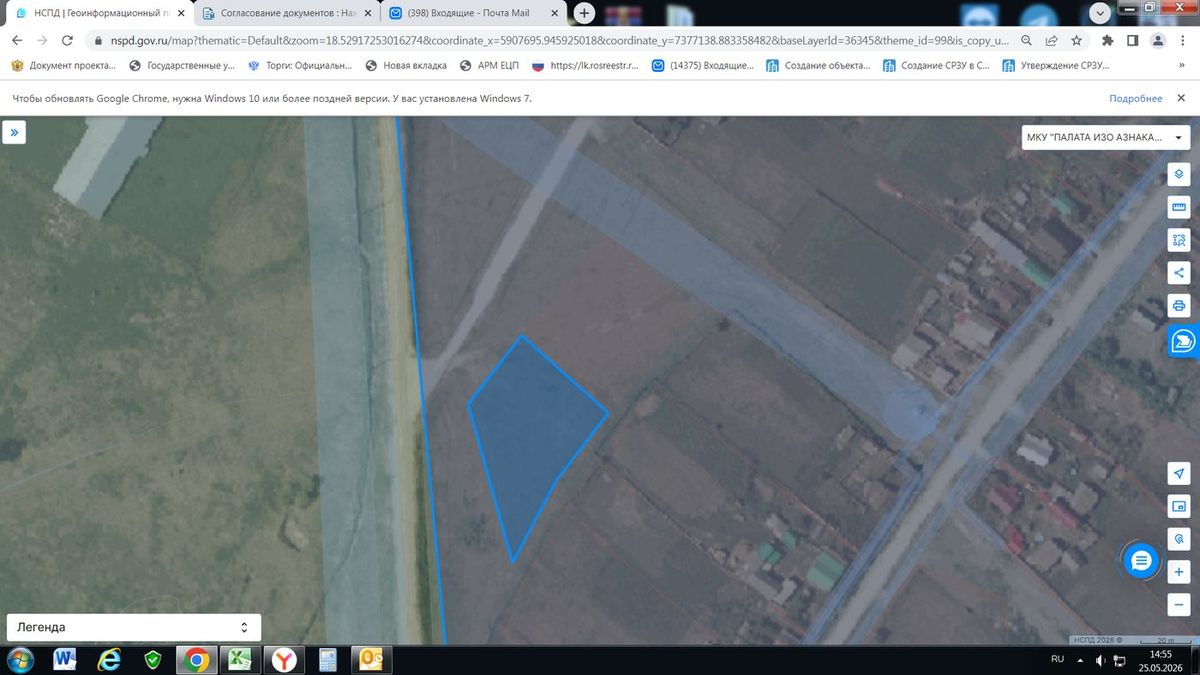This screenshot has width=1200, height=675.
Task: Switch to Согласование документов tab
Action: (287, 13)
